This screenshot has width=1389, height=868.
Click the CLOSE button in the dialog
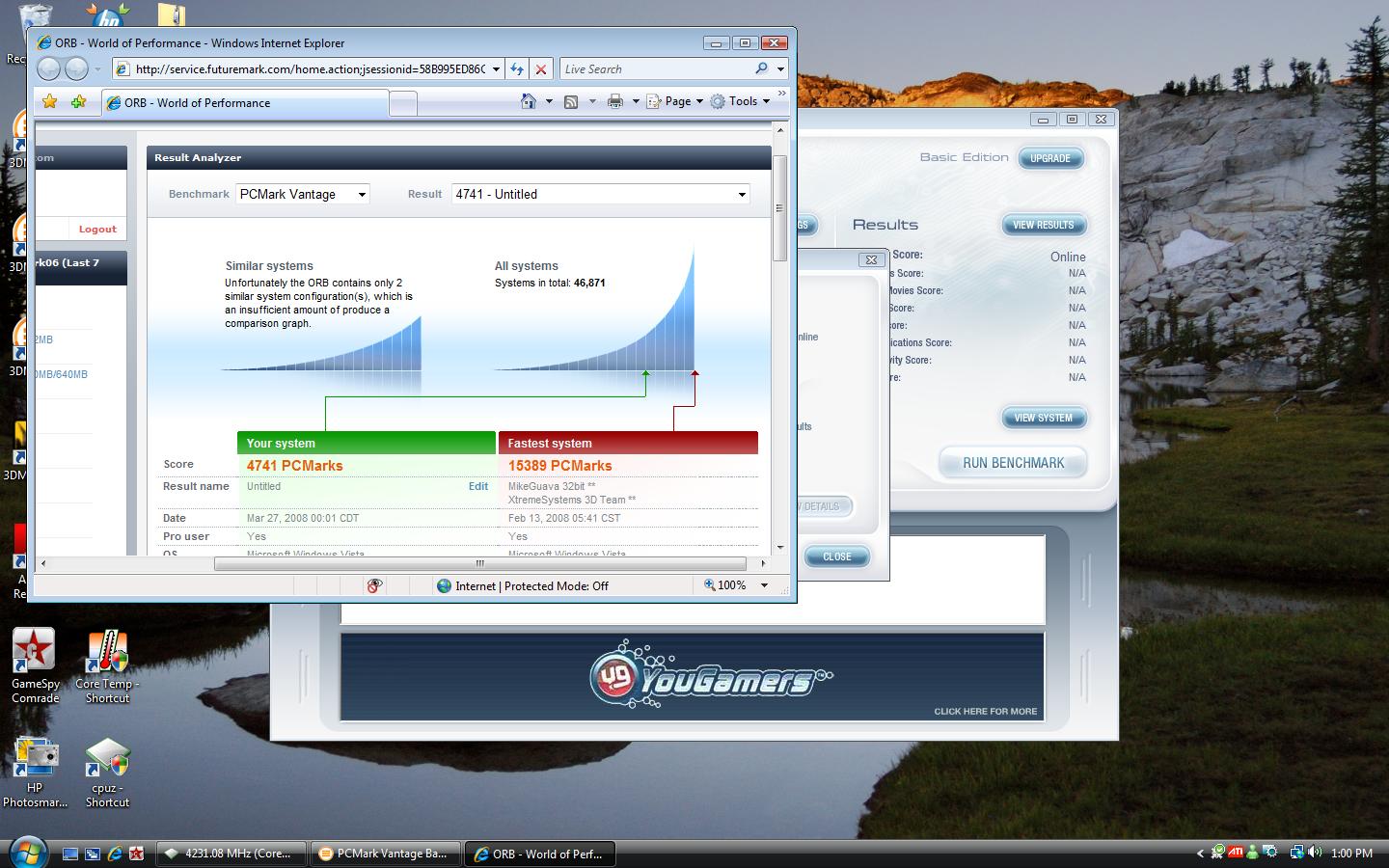837,556
